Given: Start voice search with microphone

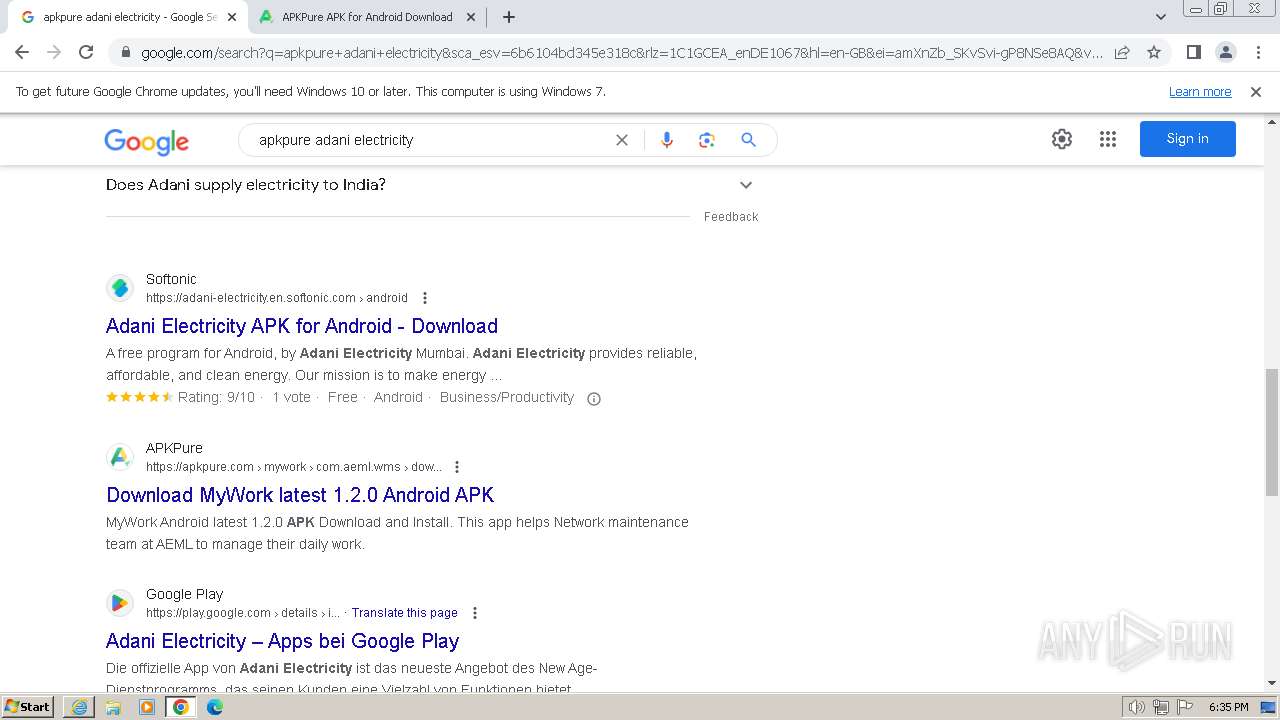Looking at the screenshot, I should 667,140.
